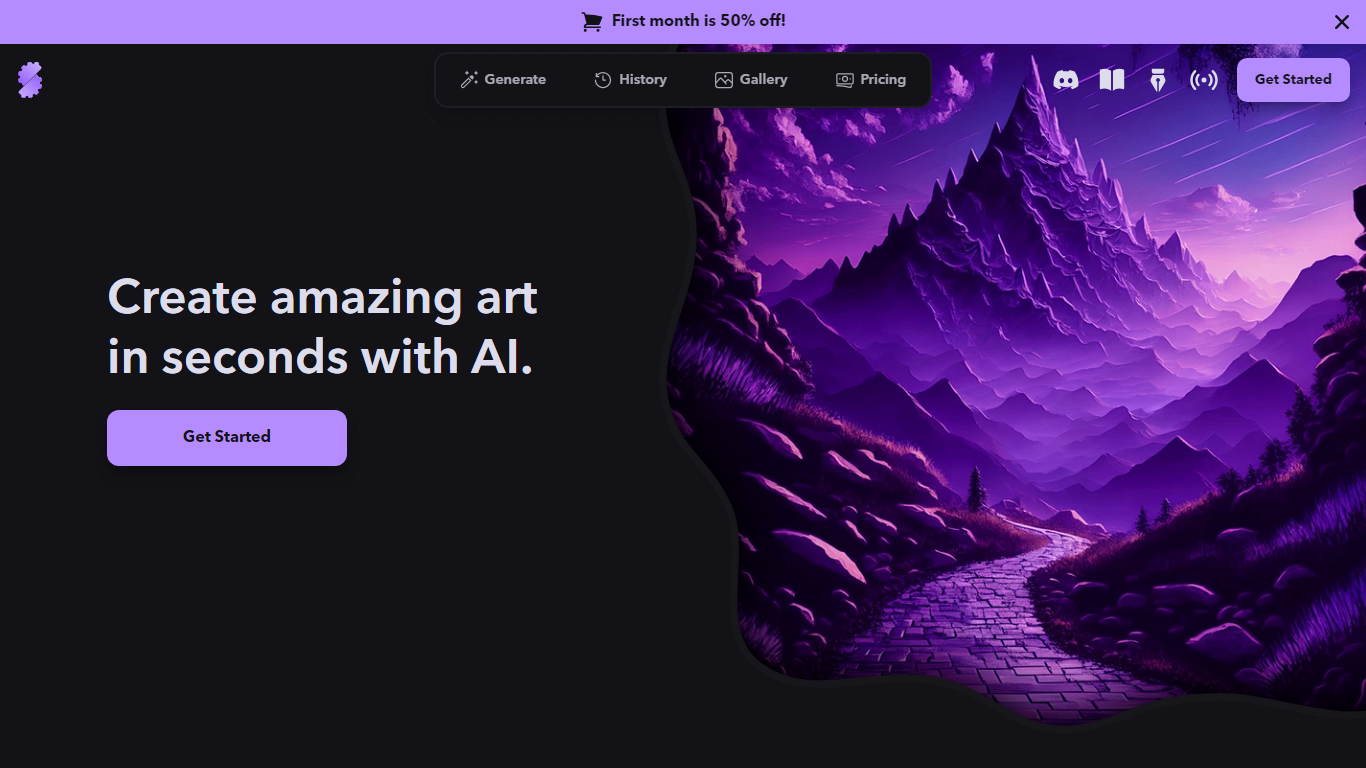Click the picture icon beside Gallery
Screen dimensions: 1366x768
724,80
